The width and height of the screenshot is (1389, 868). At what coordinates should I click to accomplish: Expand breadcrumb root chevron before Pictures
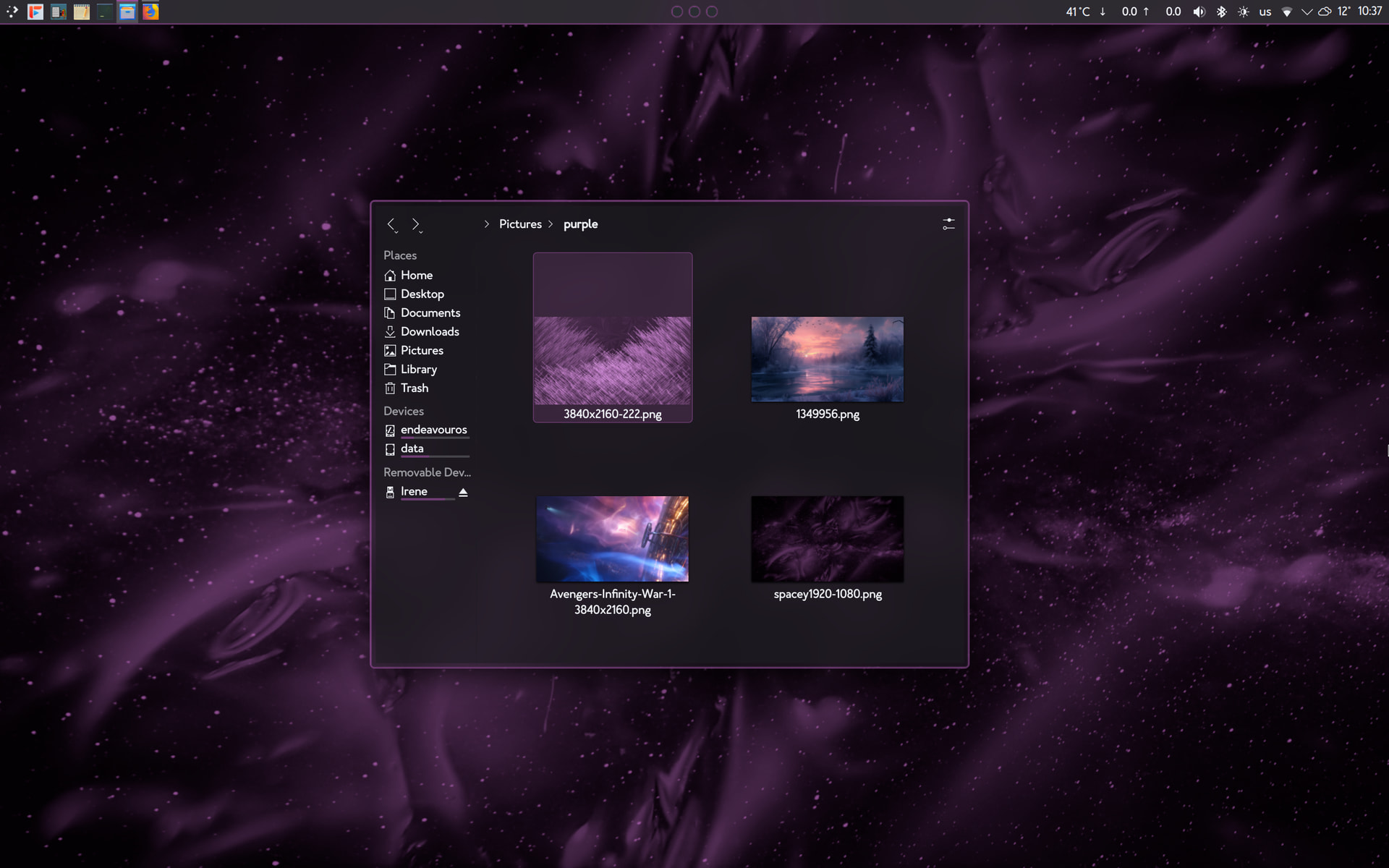487,224
